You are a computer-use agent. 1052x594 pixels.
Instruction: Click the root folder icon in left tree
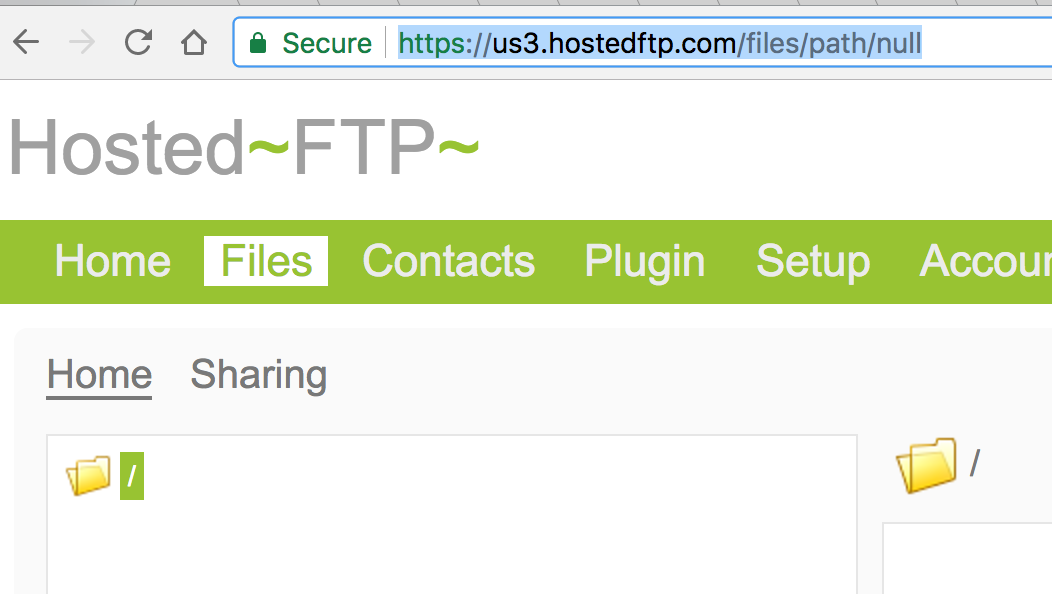tap(88, 476)
